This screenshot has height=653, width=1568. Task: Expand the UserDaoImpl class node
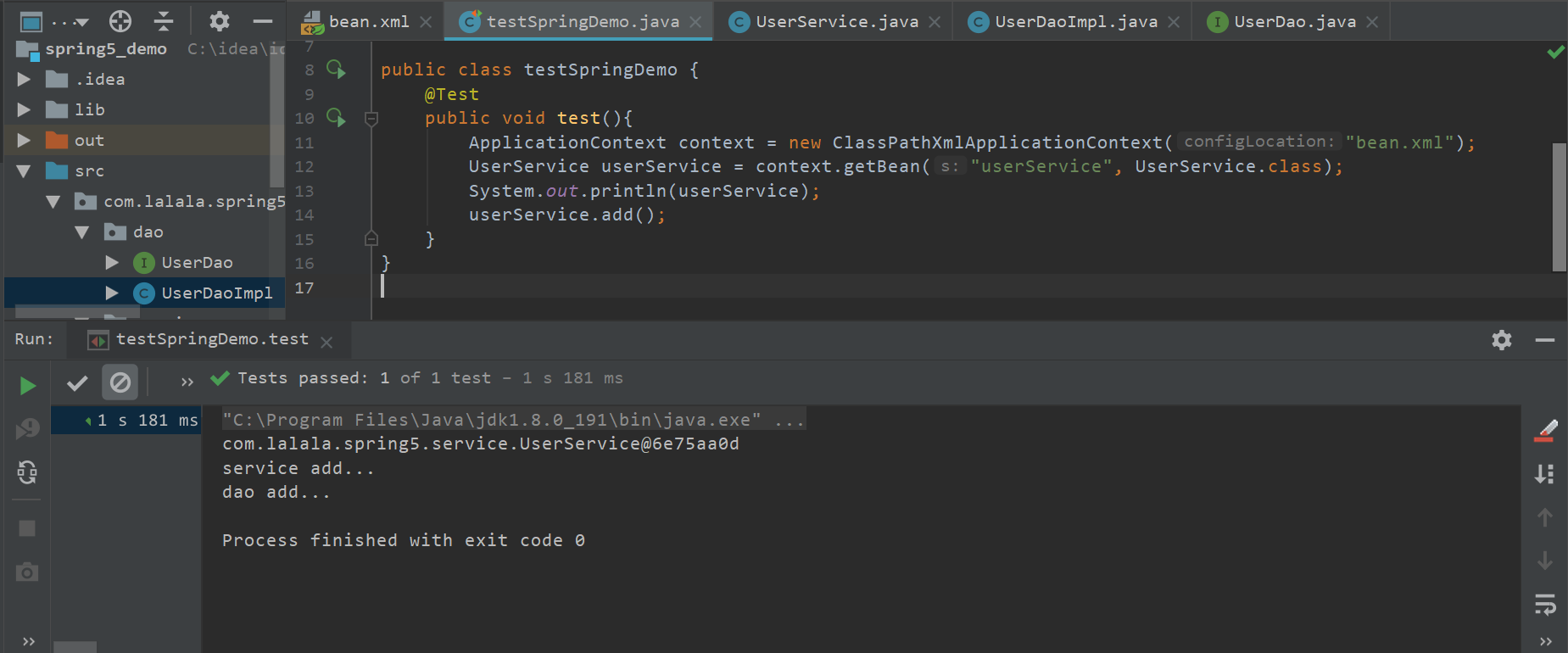pos(112,293)
